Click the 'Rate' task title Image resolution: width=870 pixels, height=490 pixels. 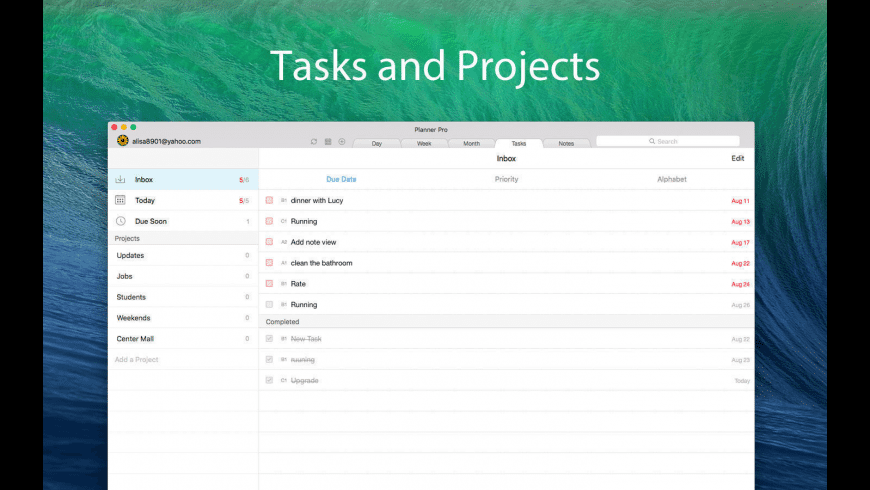click(x=298, y=284)
